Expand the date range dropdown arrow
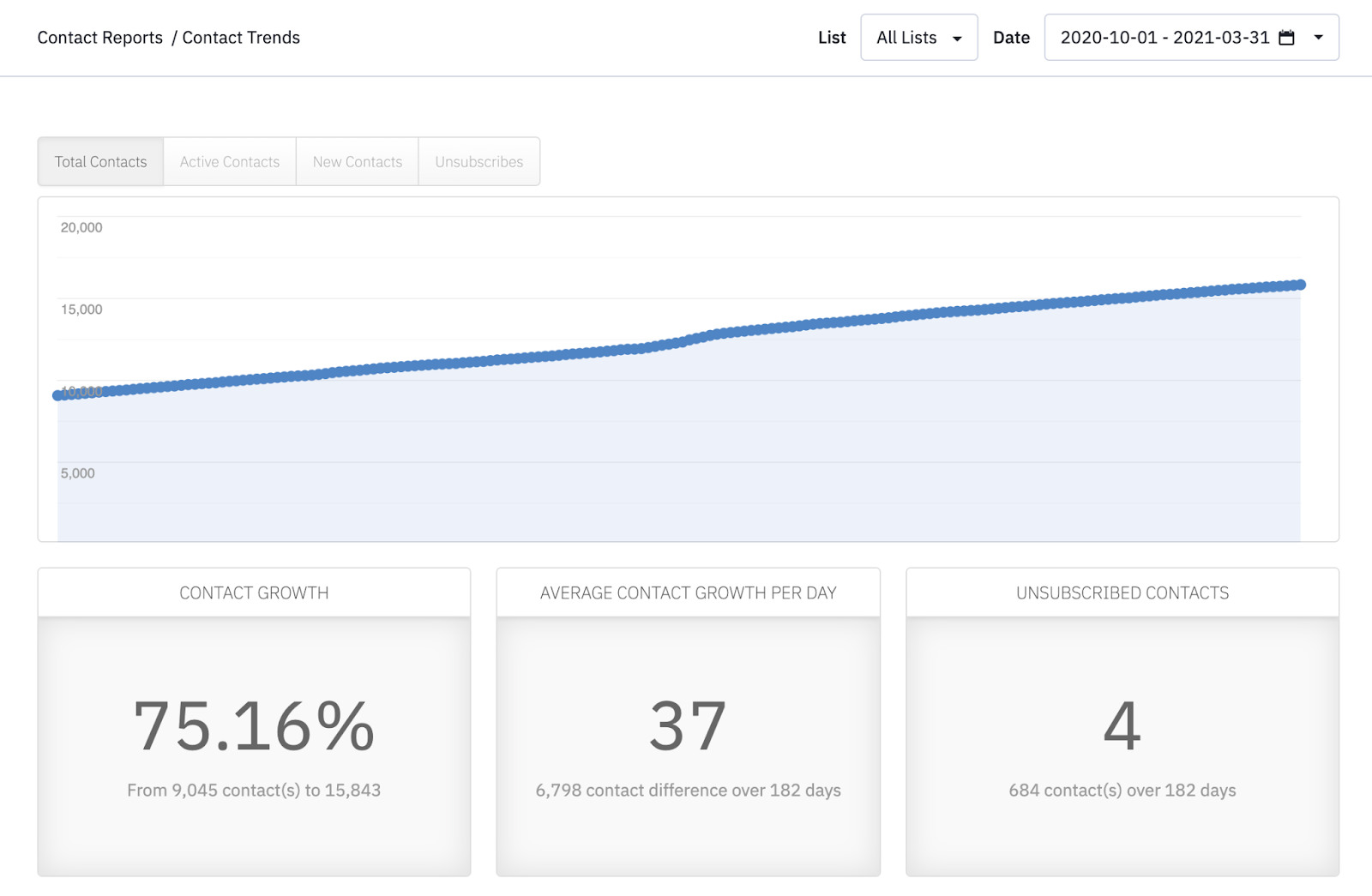The image size is (1372, 896). click(1319, 38)
